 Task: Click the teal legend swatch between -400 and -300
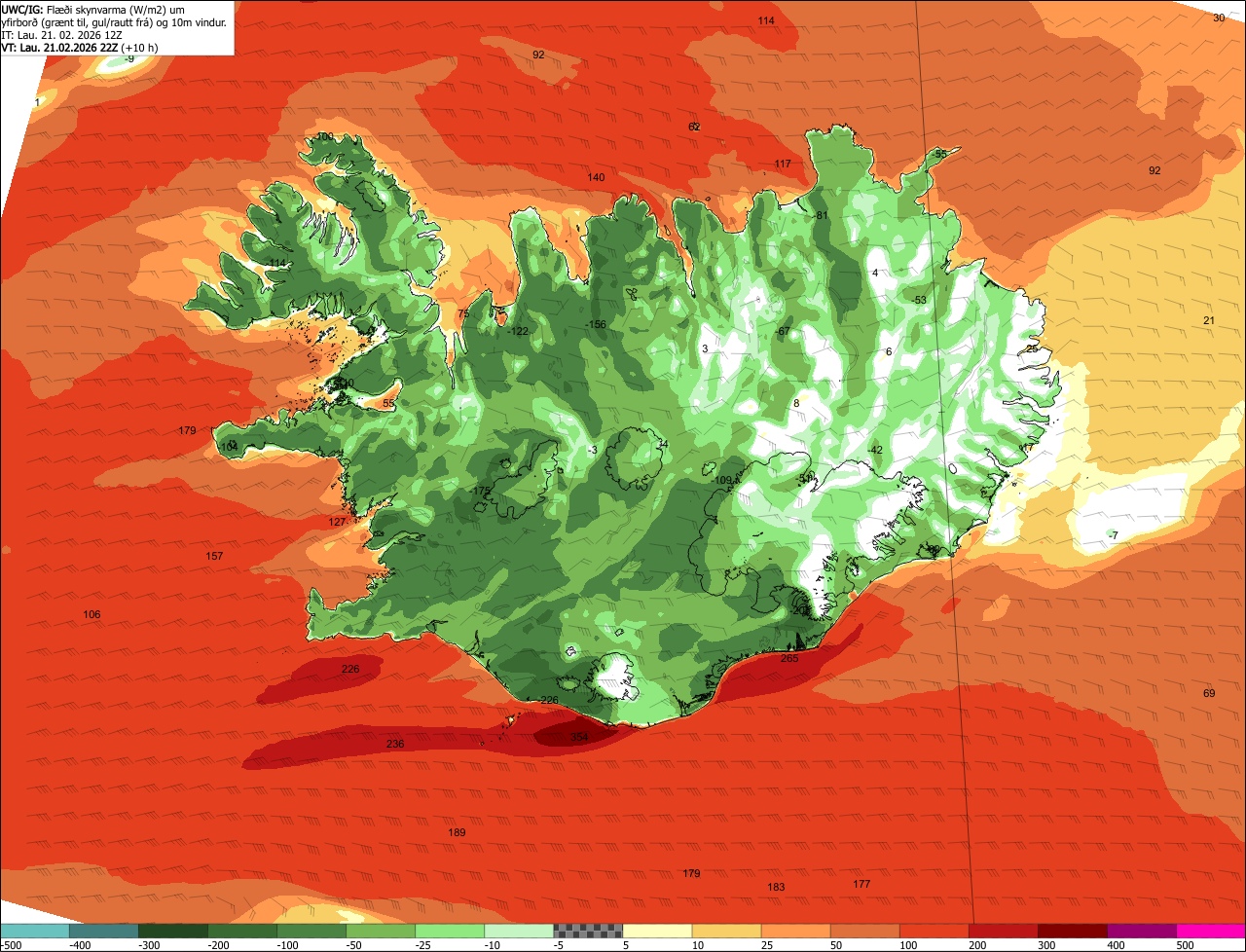103,931
